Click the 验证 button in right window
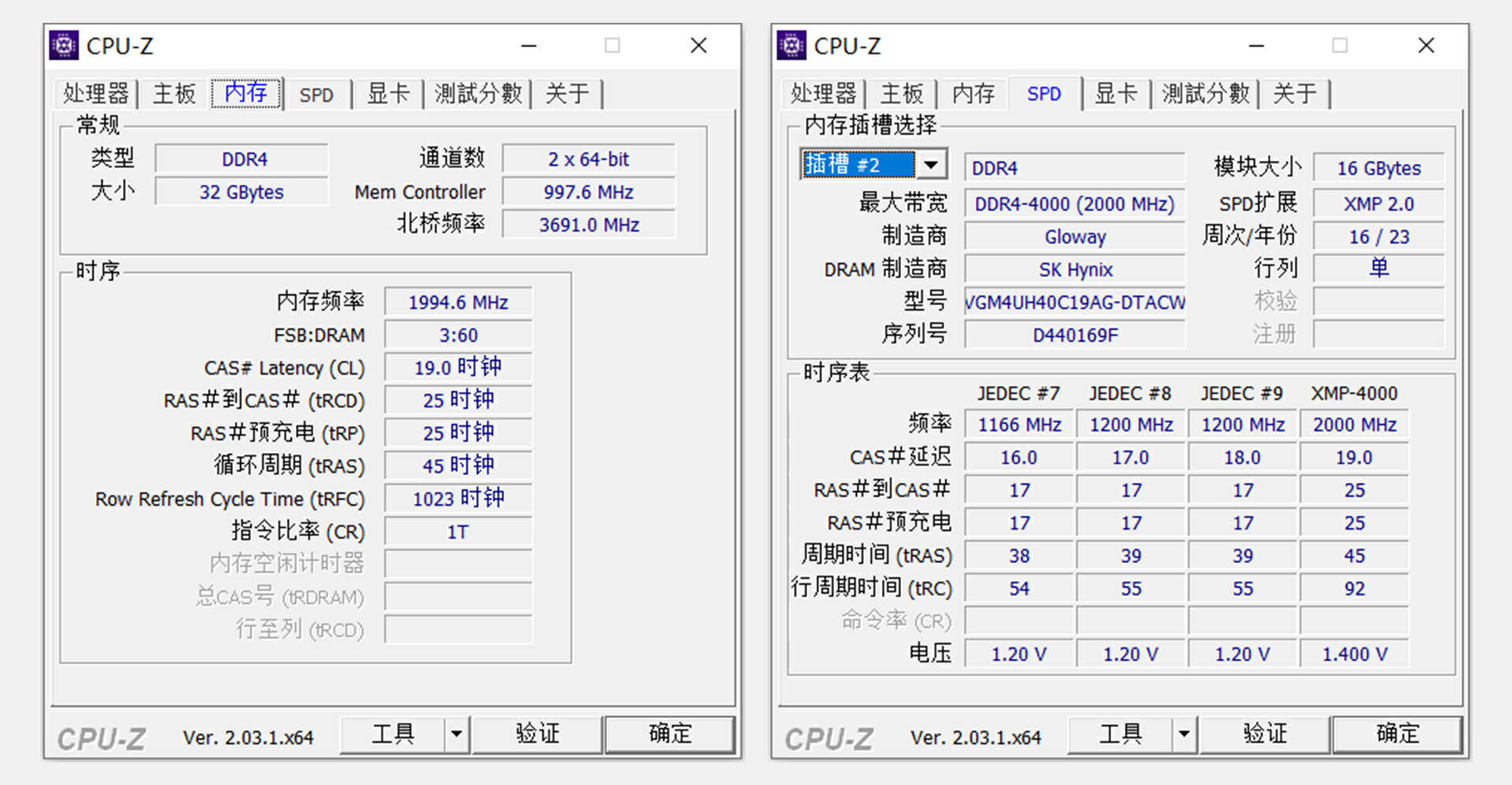This screenshot has height=785, width=1512. [x=1264, y=734]
